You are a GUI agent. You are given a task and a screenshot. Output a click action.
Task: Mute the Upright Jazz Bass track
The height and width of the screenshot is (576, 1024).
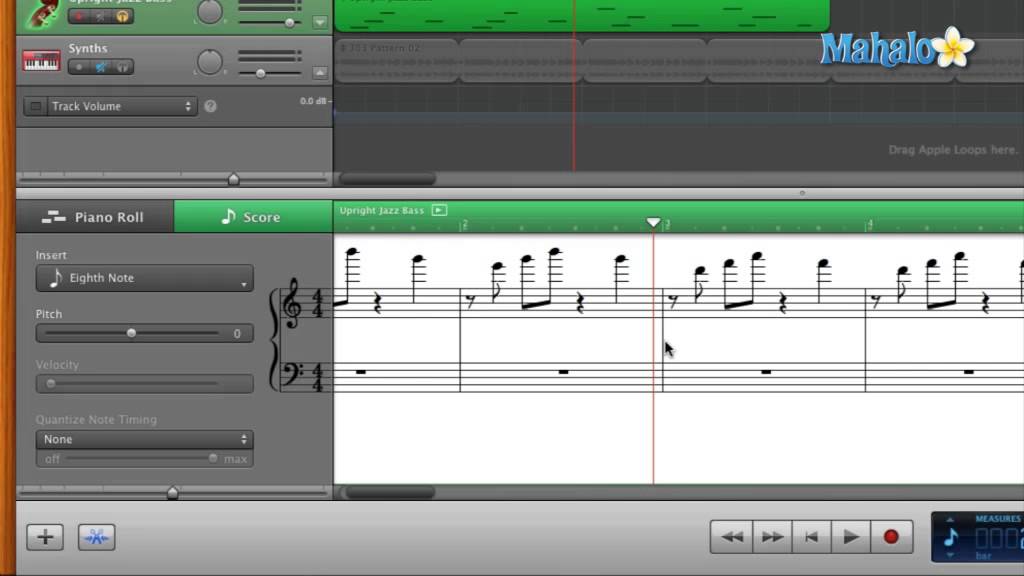pyautogui.click(x=101, y=16)
